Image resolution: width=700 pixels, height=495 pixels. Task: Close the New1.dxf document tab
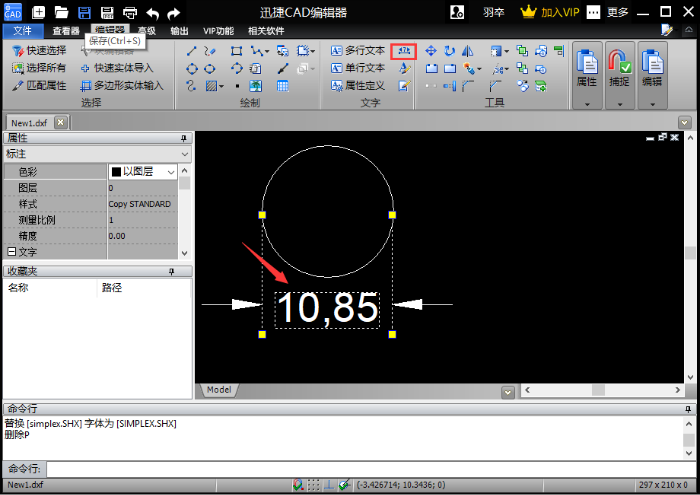[61, 122]
